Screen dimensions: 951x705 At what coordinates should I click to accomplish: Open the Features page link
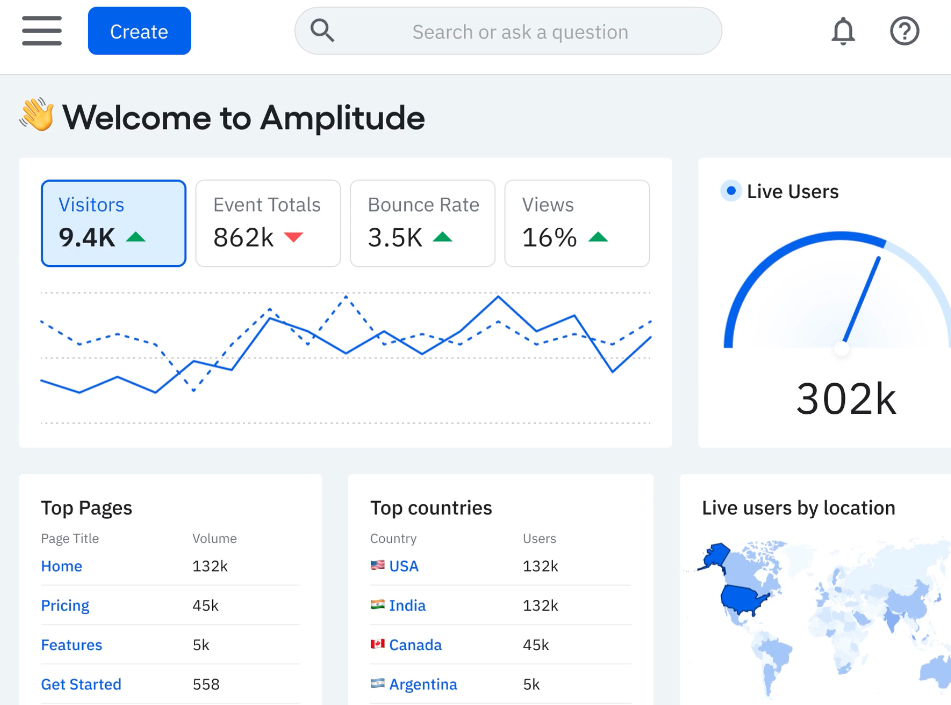point(72,645)
